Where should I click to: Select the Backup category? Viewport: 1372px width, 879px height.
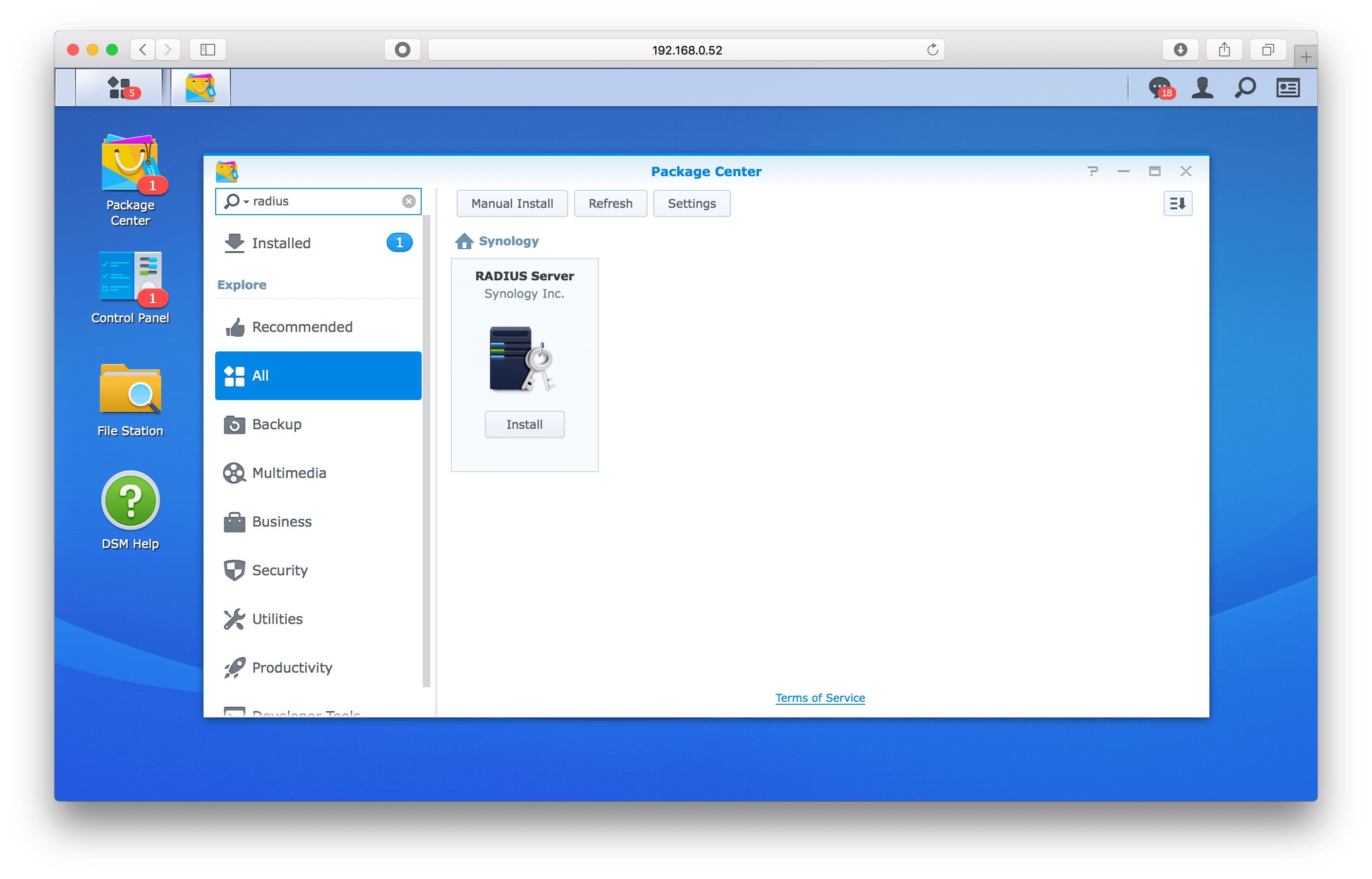(x=277, y=424)
